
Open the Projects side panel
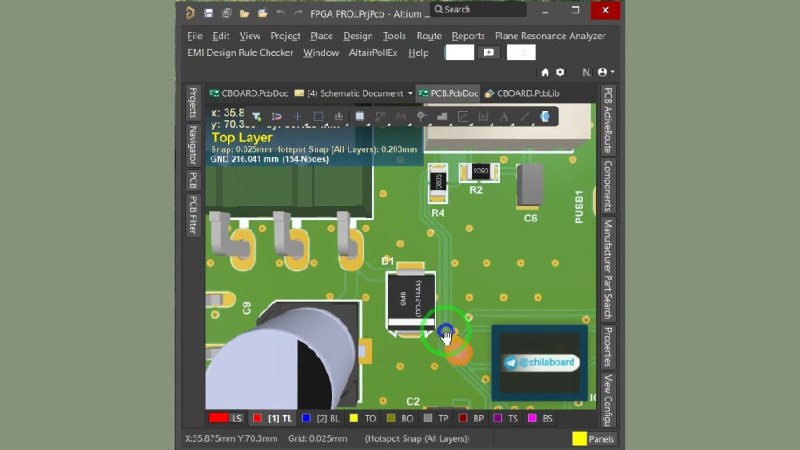tap(193, 103)
